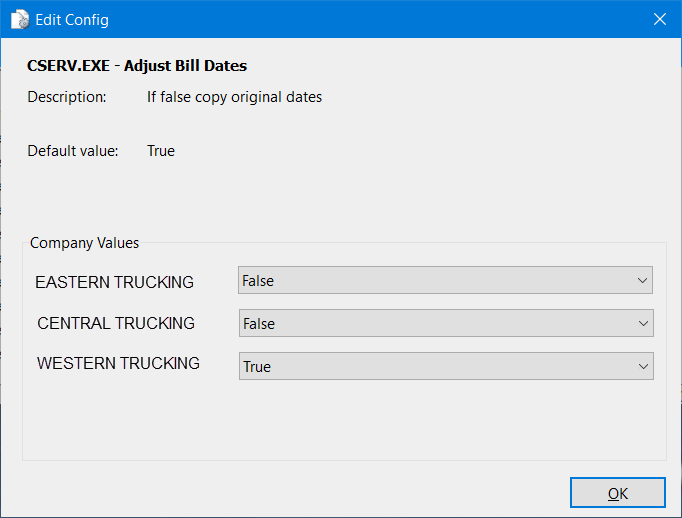Click the 'Description:' label
Viewport: 682px width, 518px height.
point(67,97)
